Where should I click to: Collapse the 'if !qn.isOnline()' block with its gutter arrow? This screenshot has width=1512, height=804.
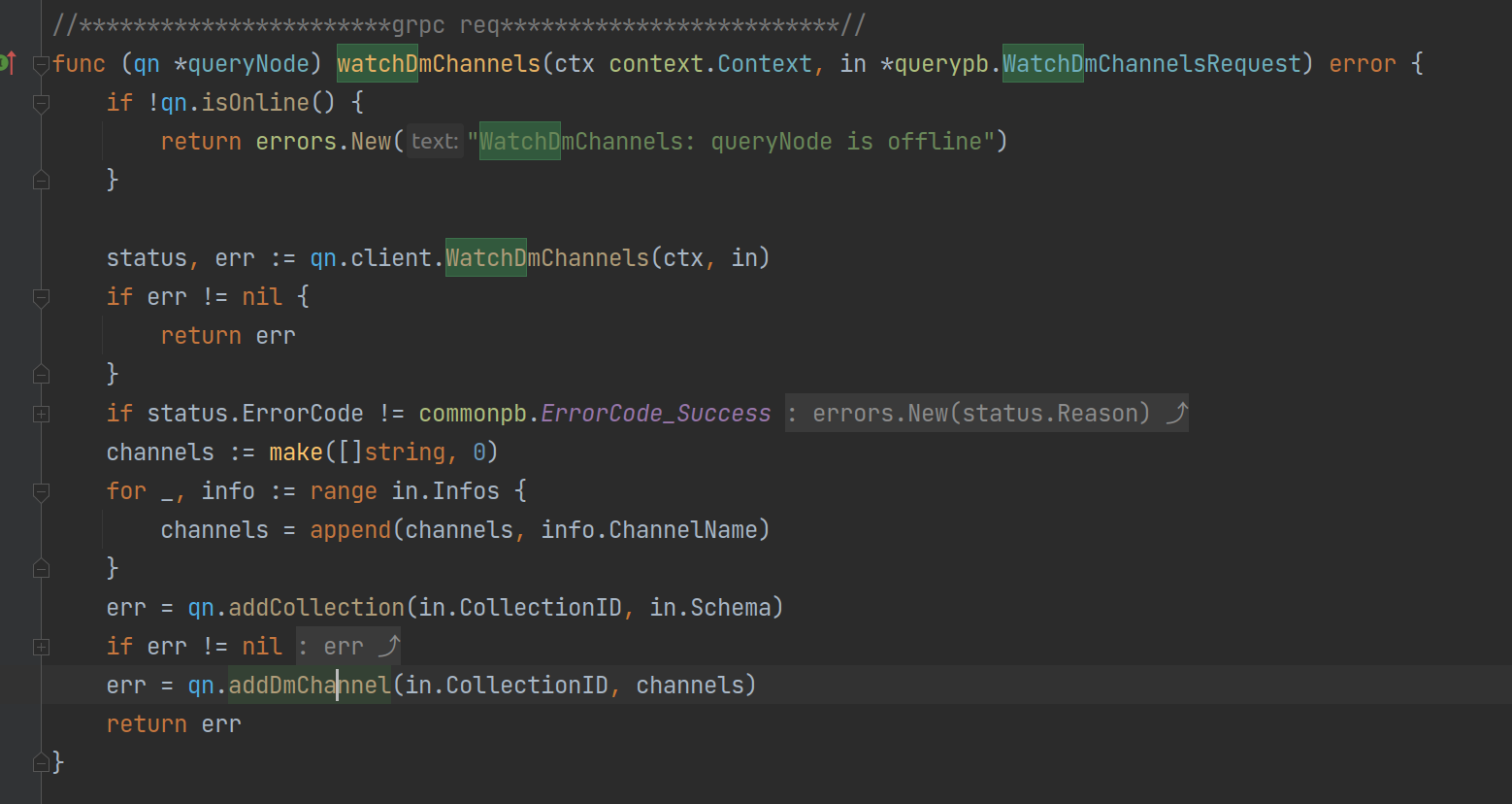(40, 102)
